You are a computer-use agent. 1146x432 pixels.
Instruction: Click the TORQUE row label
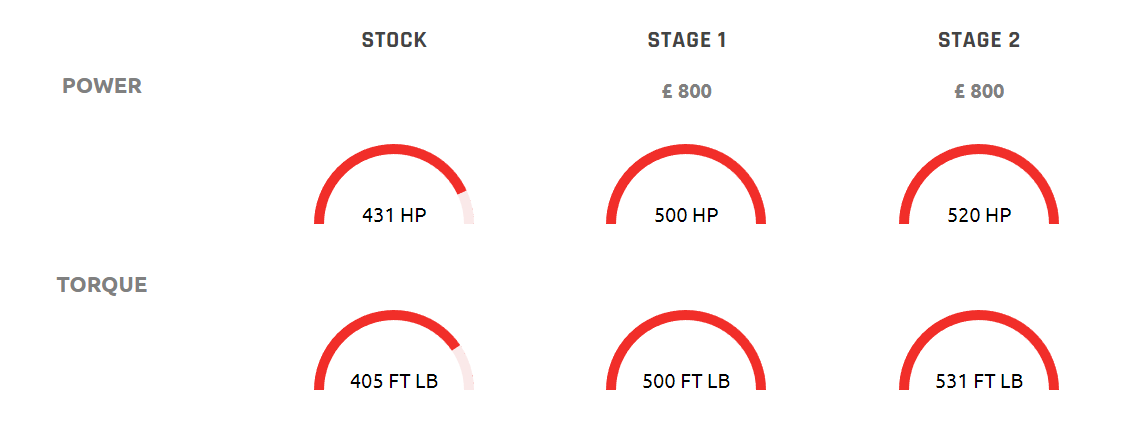(102, 285)
